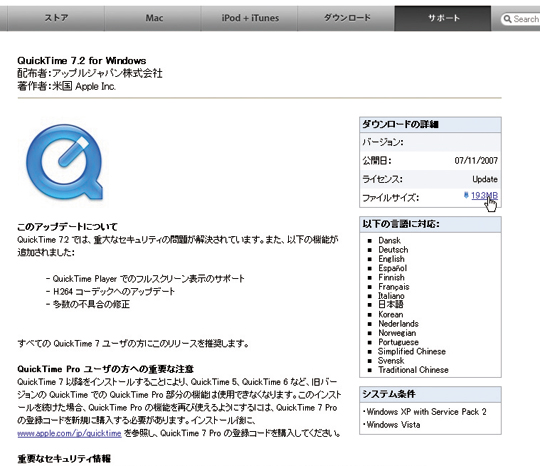Switch to the Mac tab
The image size is (540, 466).
click(154, 18)
